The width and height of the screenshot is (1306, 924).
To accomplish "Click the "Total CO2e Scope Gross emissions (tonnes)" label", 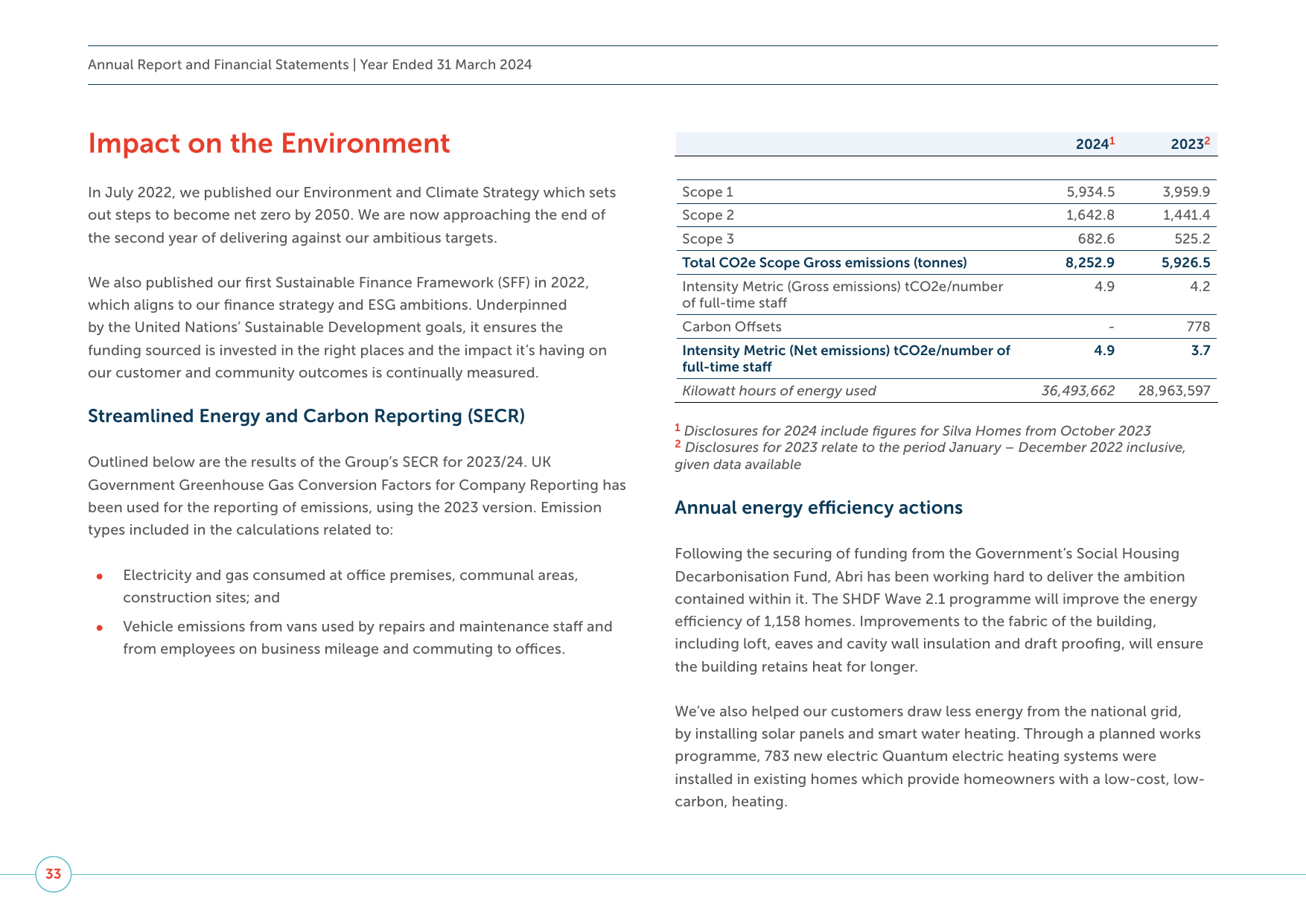I will pyautogui.click(x=824, y=263).
